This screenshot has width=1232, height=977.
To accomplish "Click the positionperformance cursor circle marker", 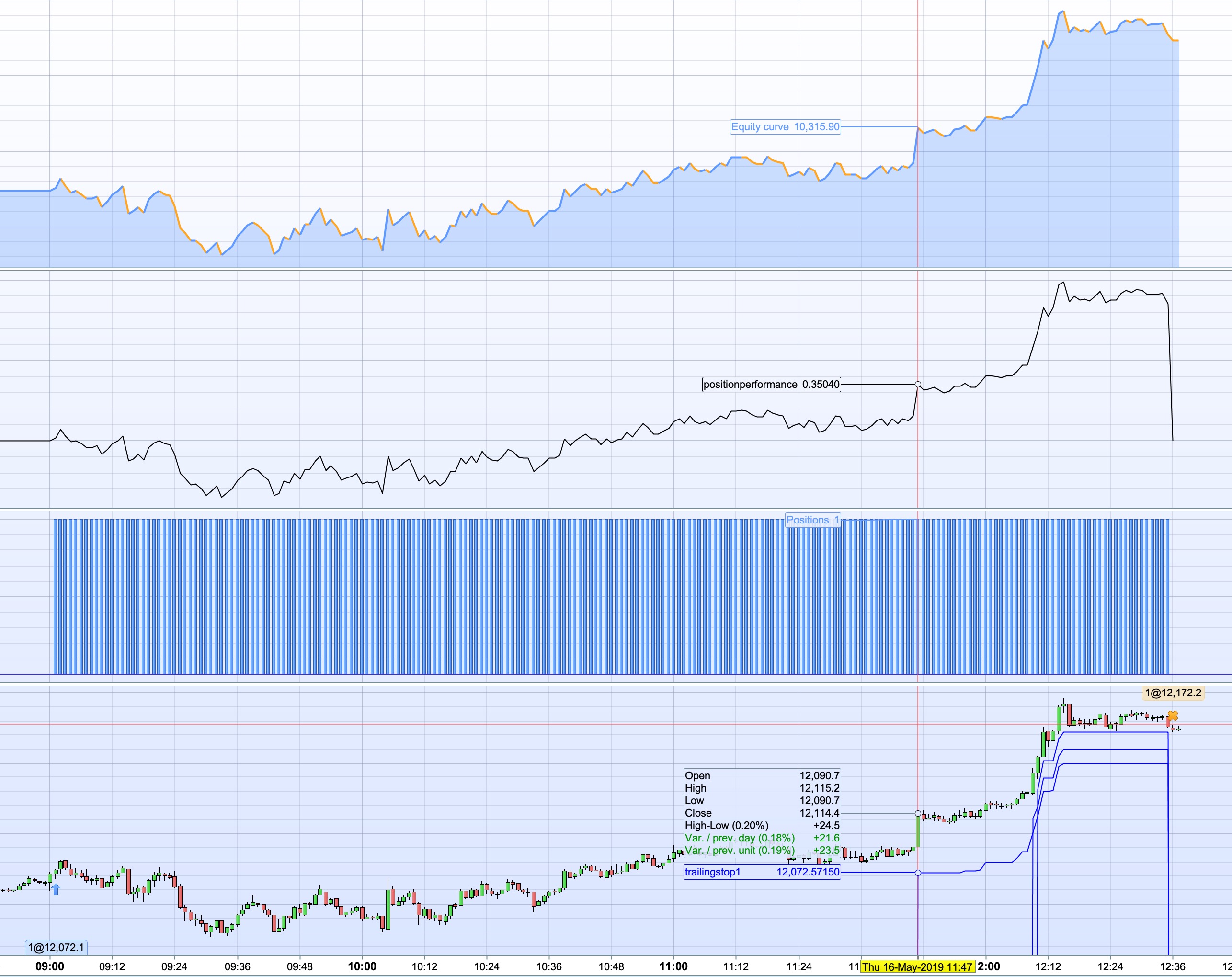I will pos(918,385).
